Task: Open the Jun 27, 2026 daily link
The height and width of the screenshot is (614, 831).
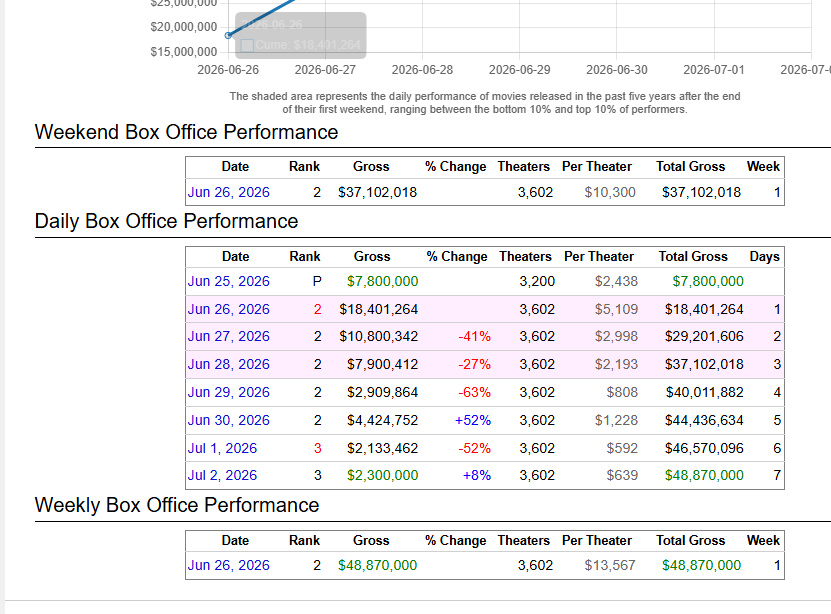Action: pyautogui.click(x=228, y=336)
